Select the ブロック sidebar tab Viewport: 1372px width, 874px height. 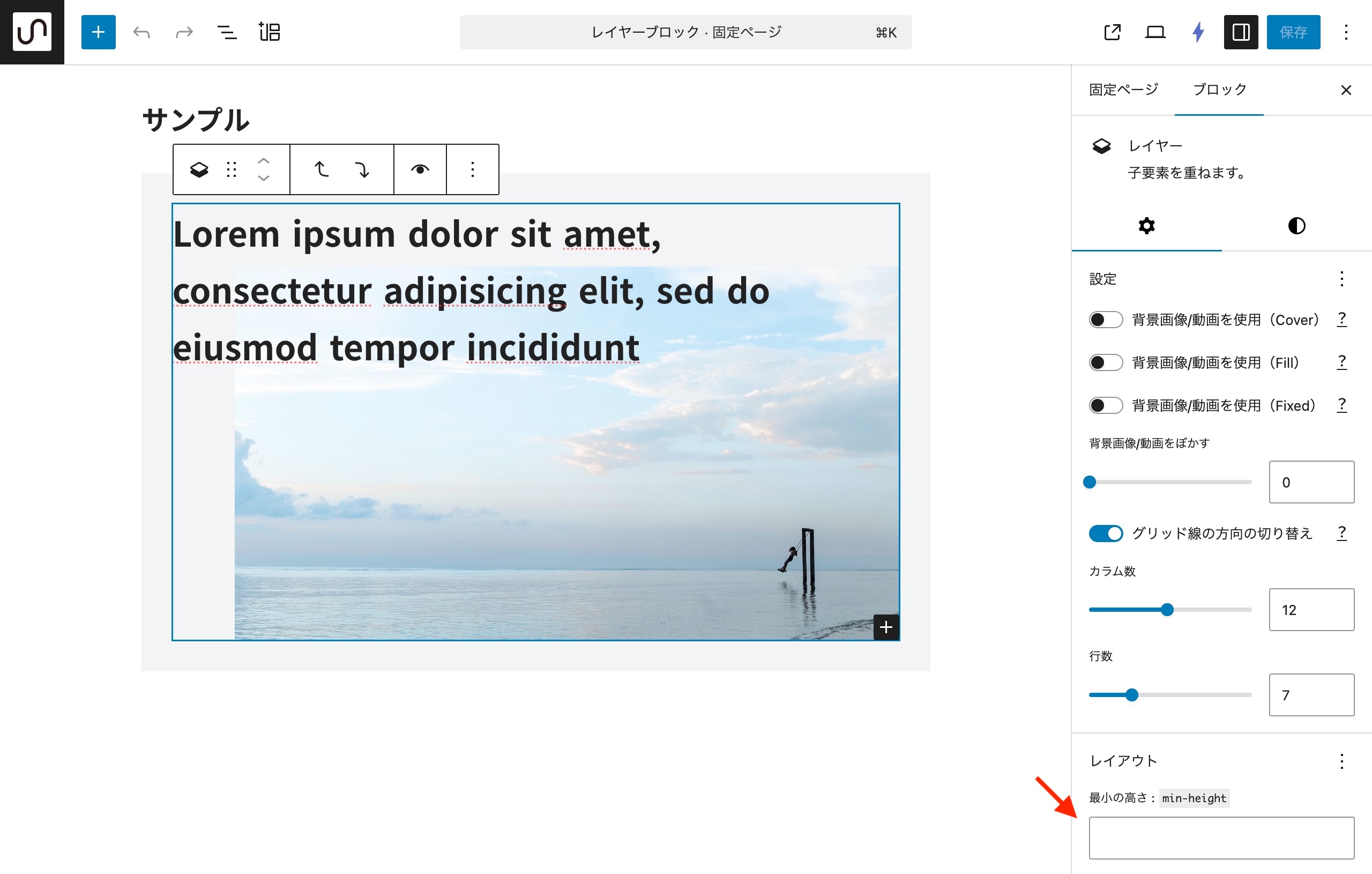click(x=1219, y=90)
